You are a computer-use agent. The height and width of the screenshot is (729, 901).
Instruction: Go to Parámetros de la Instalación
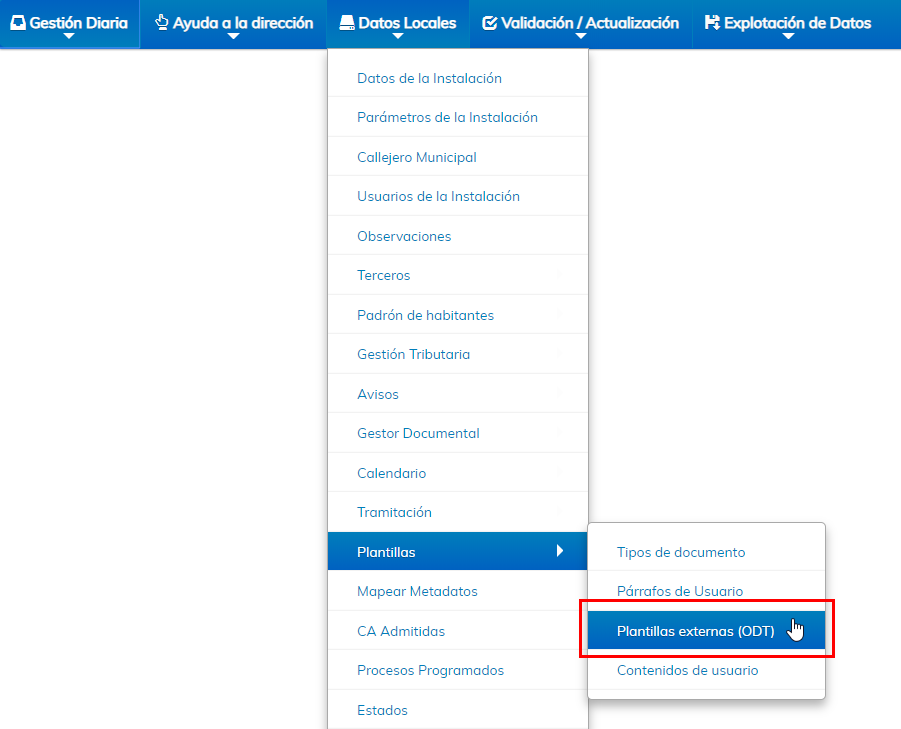[x=447, y=117]
